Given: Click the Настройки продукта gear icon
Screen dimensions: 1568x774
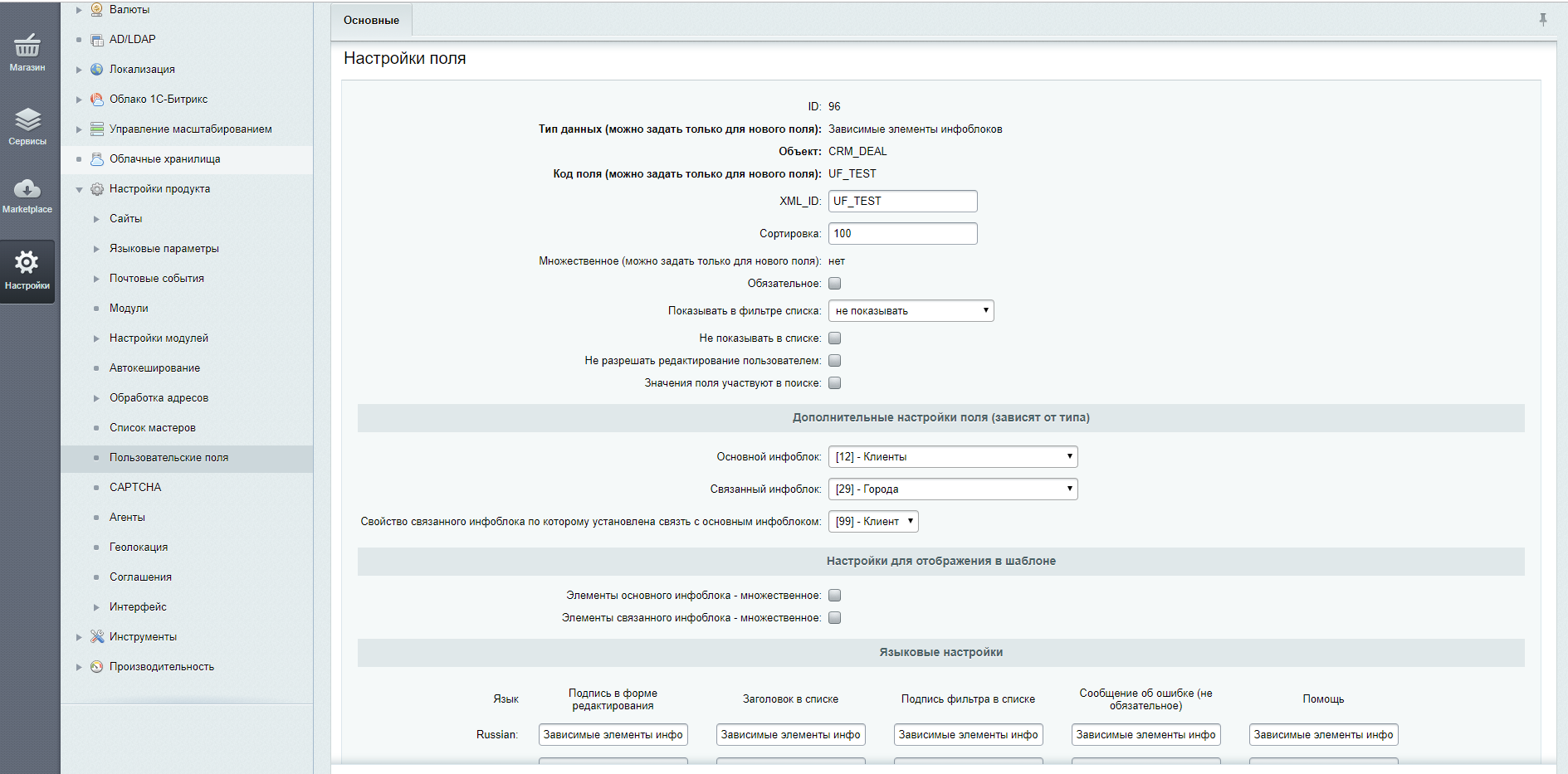Looking at the screenshot, I should [97, 189].
